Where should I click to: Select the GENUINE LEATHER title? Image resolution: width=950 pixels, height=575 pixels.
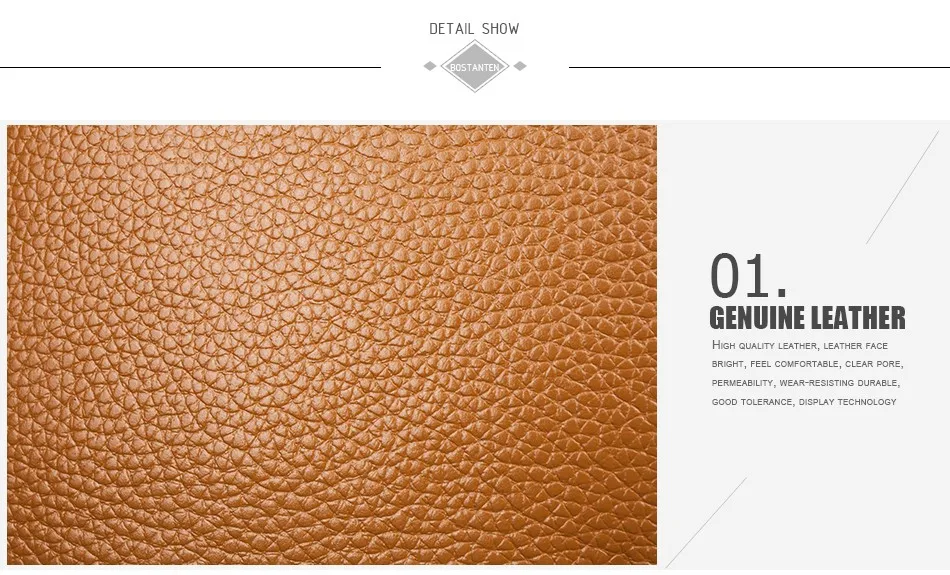(x=807, y=318)
